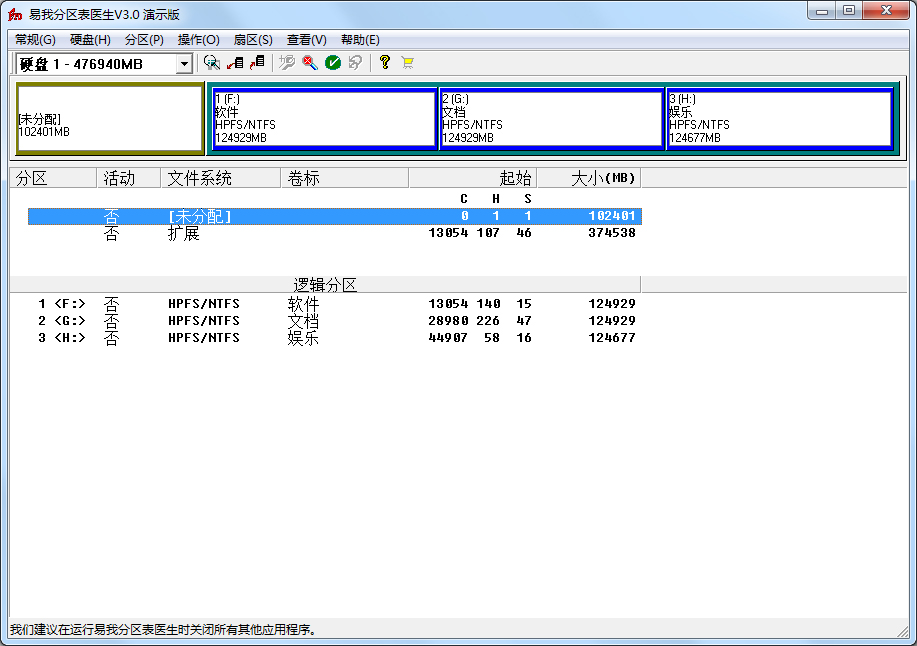
Task: Click the 大小(MB) column header
Action: [x=589, y=178]
